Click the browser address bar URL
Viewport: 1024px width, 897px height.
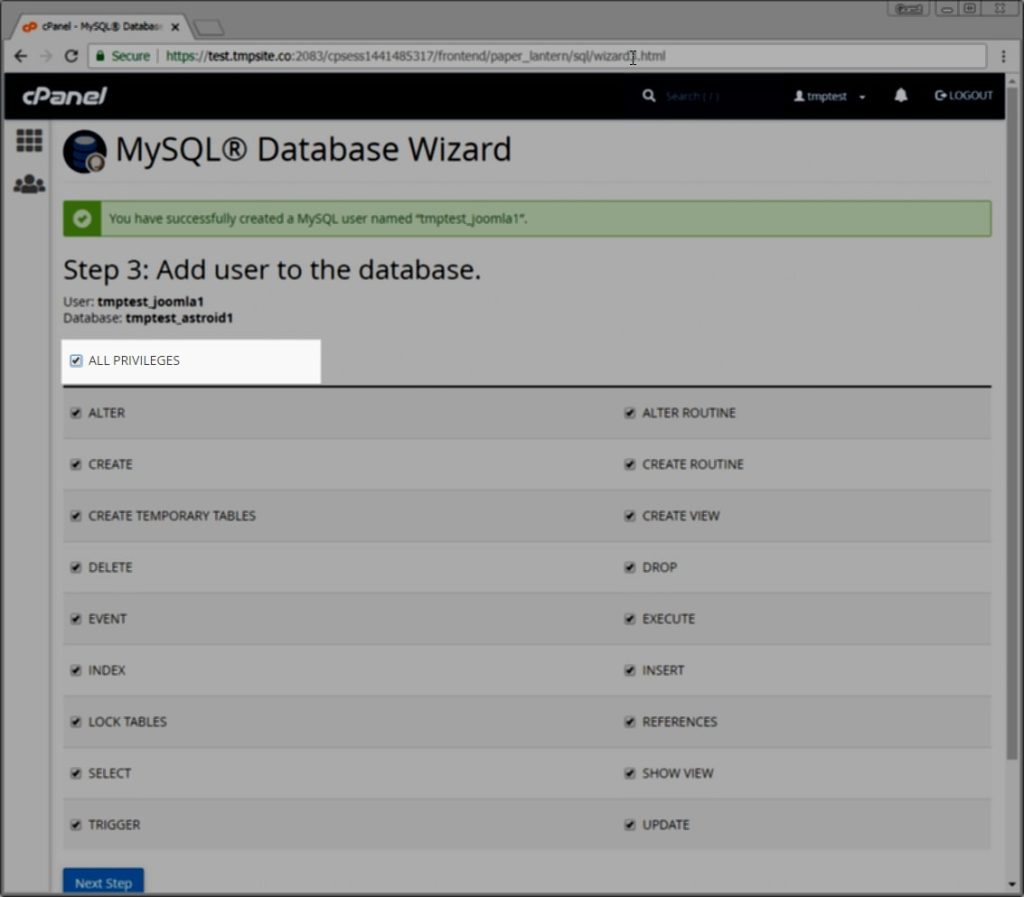(415, 56)
